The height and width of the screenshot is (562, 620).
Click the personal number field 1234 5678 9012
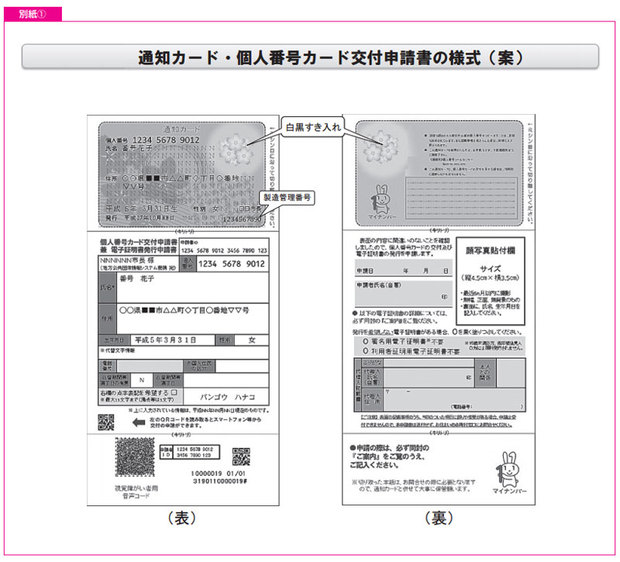tap(232, 264)
